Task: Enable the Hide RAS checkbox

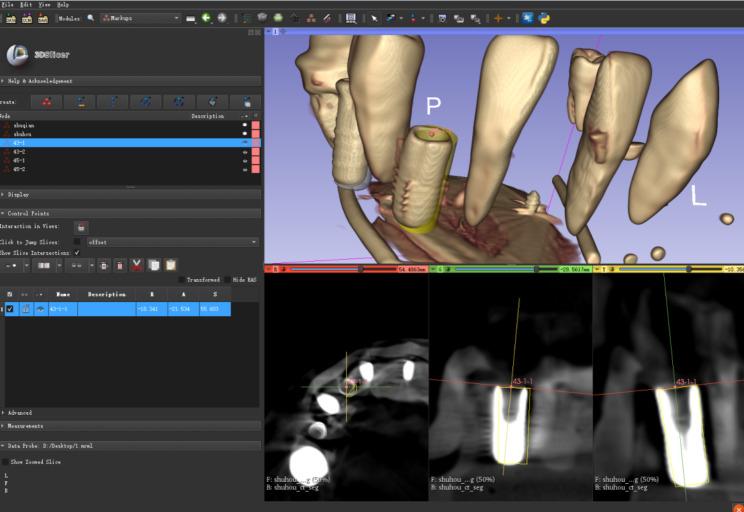Action: 227,279
